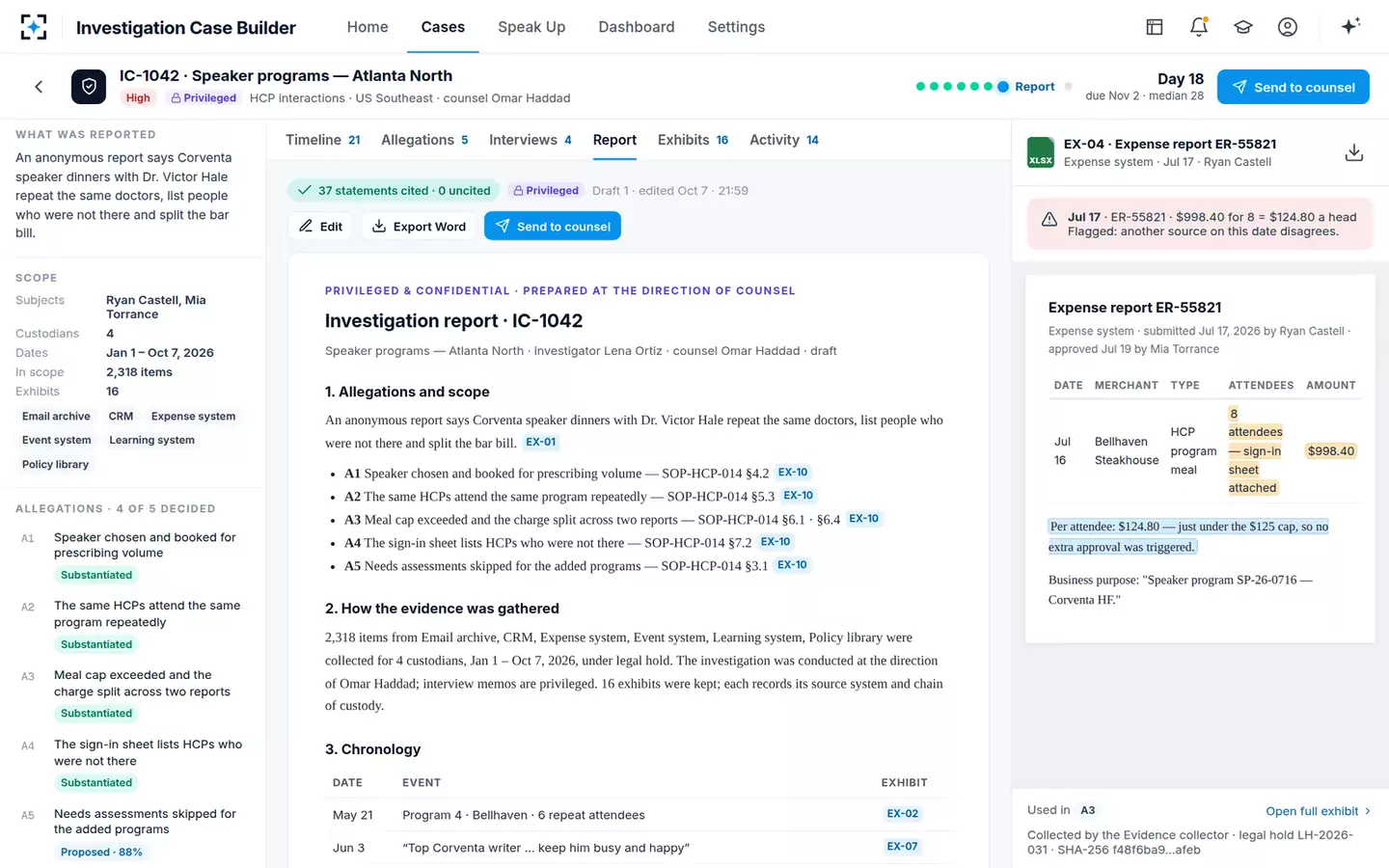
Task: Select Learning system source chip
Action: pyautogui.click(x=151, y=440)
